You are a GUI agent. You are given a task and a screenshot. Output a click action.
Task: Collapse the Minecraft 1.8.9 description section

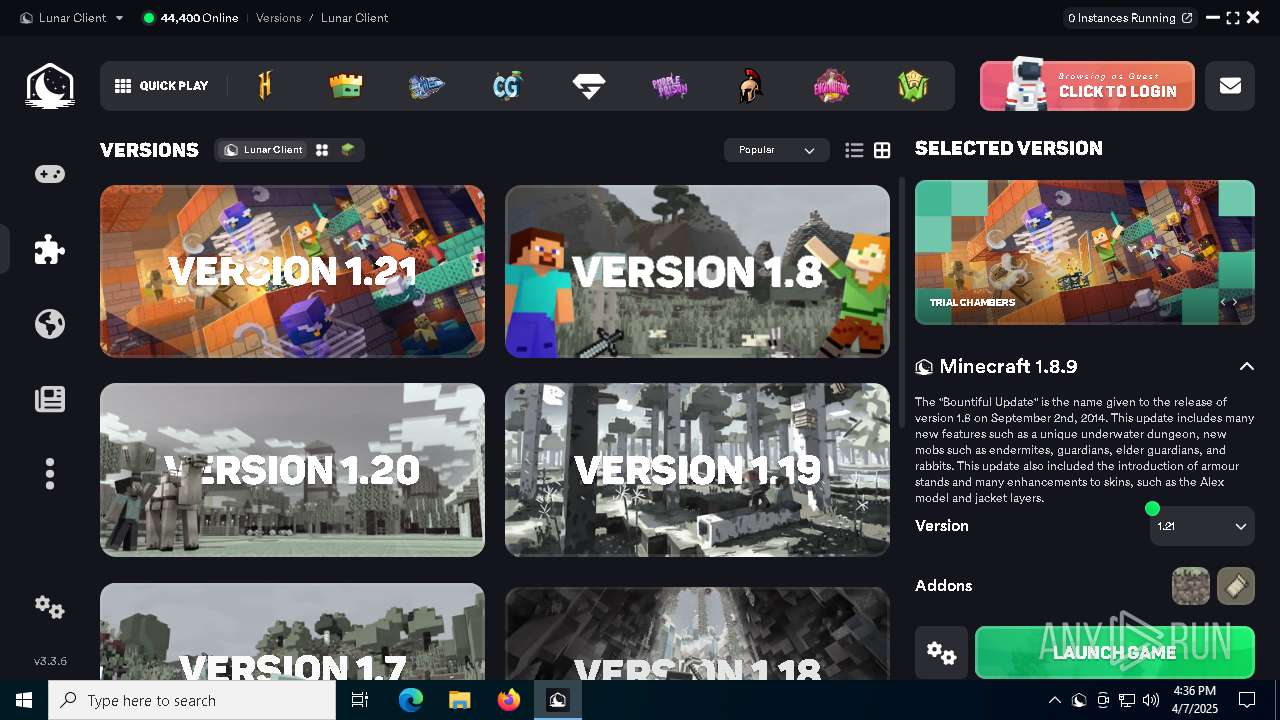pyautogui.click(x=1246, y=367)
